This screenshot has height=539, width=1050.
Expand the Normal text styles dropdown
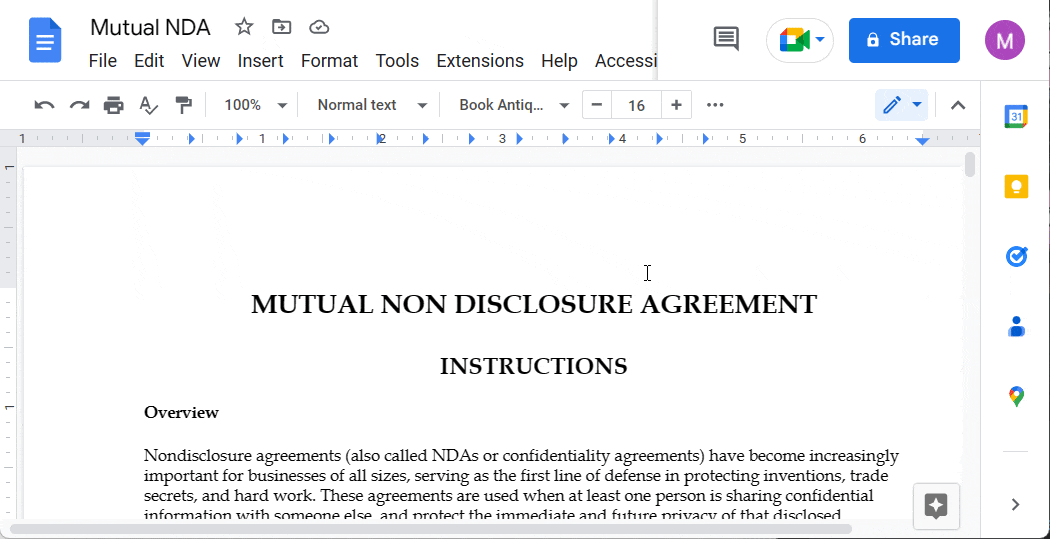tap(372, 105)
